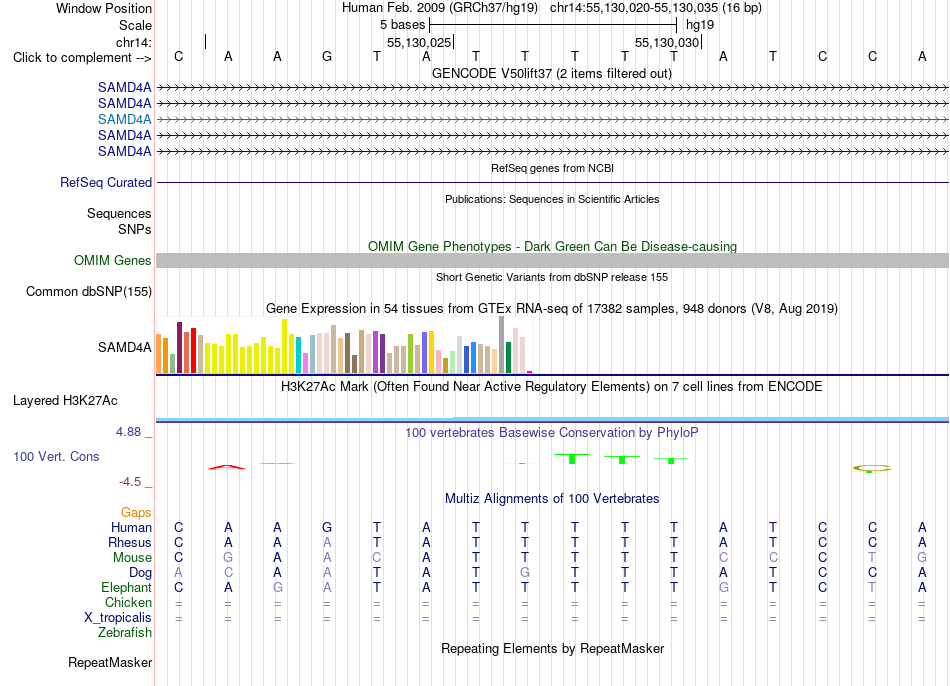Image resolution: width=950 pixels, height=686 pixels.
Task: Click the RefSeq Curated track label
Action: (105, 182)
